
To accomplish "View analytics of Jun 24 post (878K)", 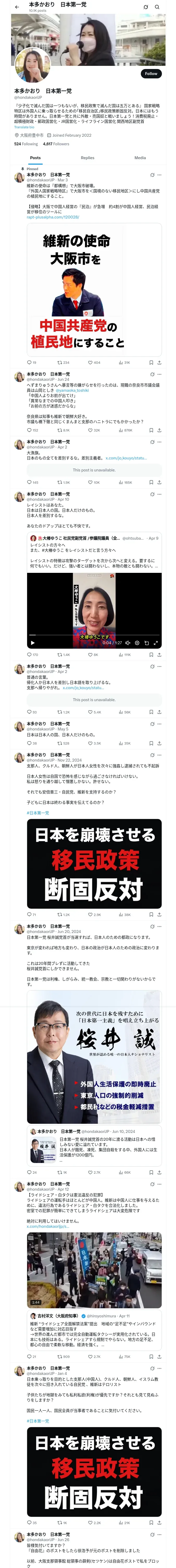I will point(125,430).
